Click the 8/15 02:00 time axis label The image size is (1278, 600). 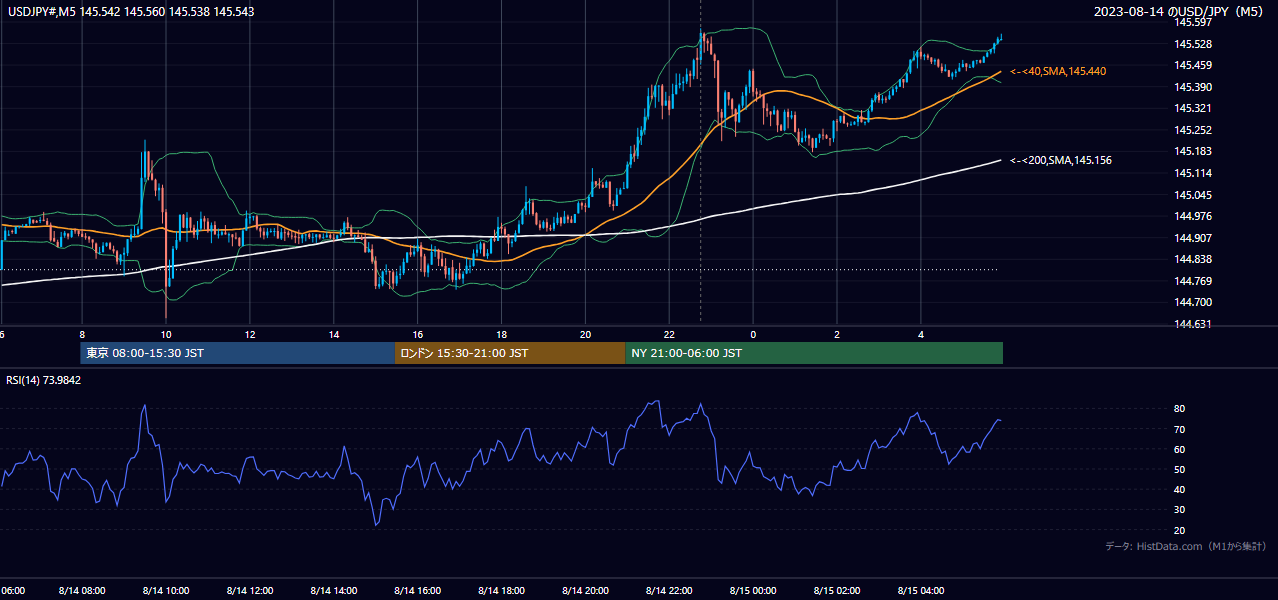(x=838, y=590)
